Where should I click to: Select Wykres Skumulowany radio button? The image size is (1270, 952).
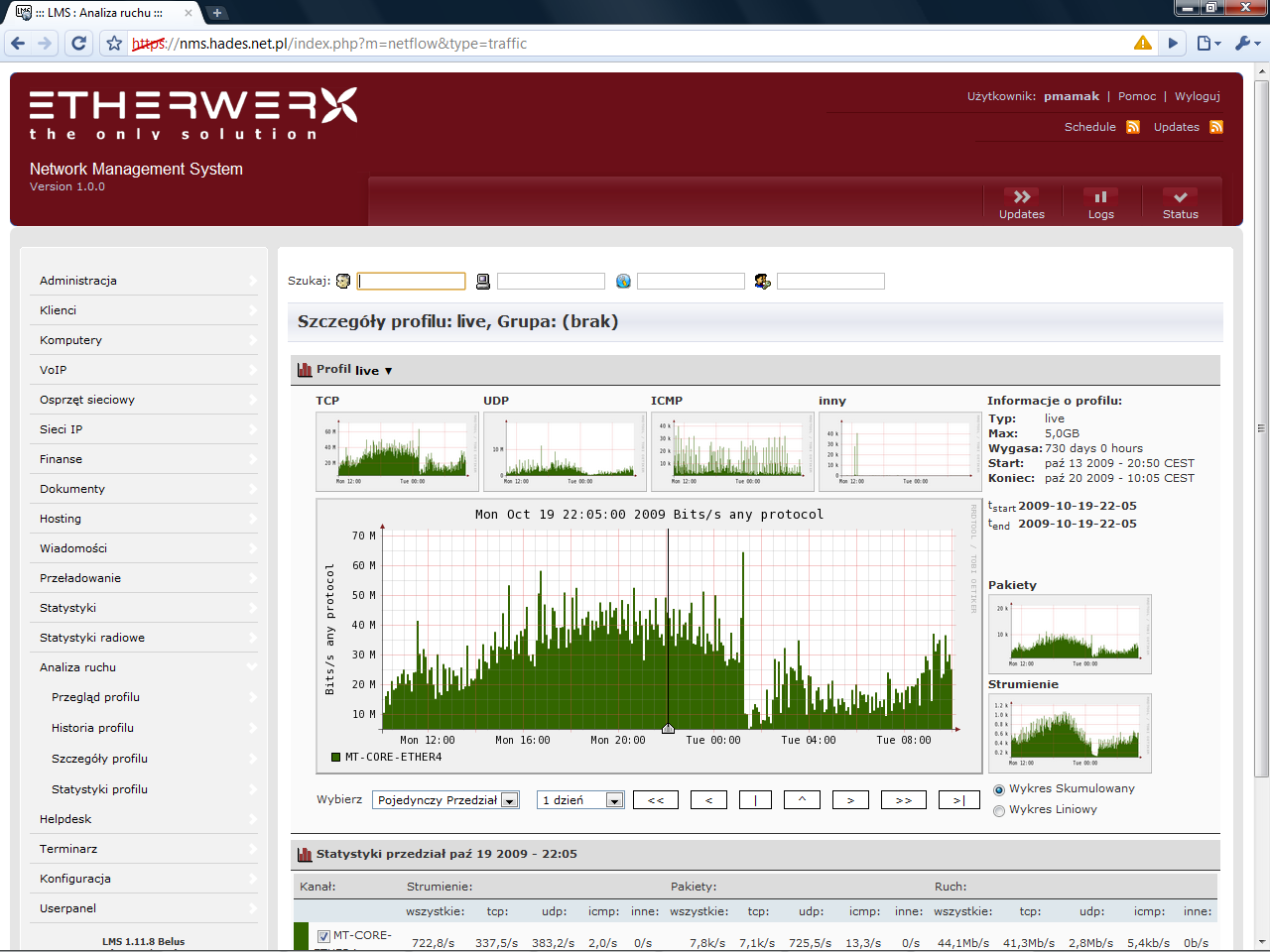pyautogui.click(x=999, y=790)
